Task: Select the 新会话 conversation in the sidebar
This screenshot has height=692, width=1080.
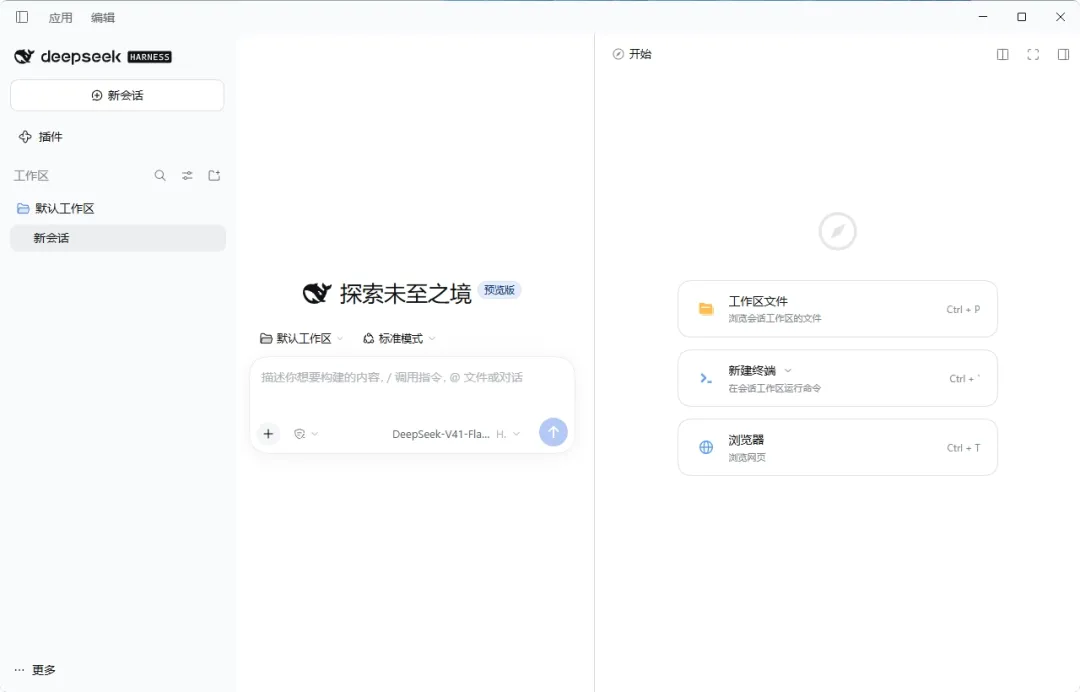Action: tap(118, 238)
